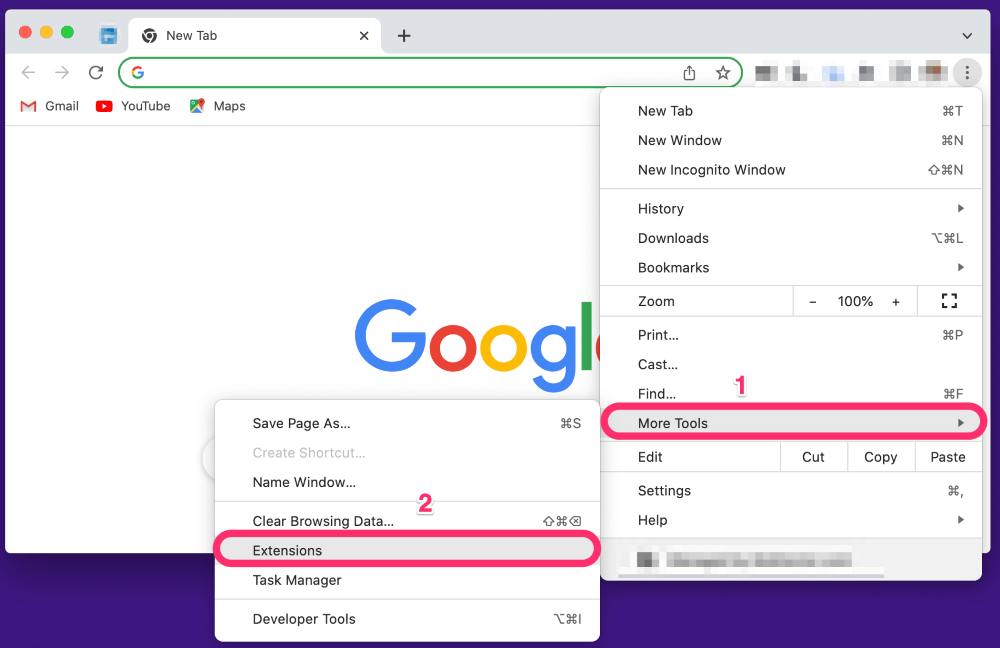Select Print... from the menu

point(791,335)
